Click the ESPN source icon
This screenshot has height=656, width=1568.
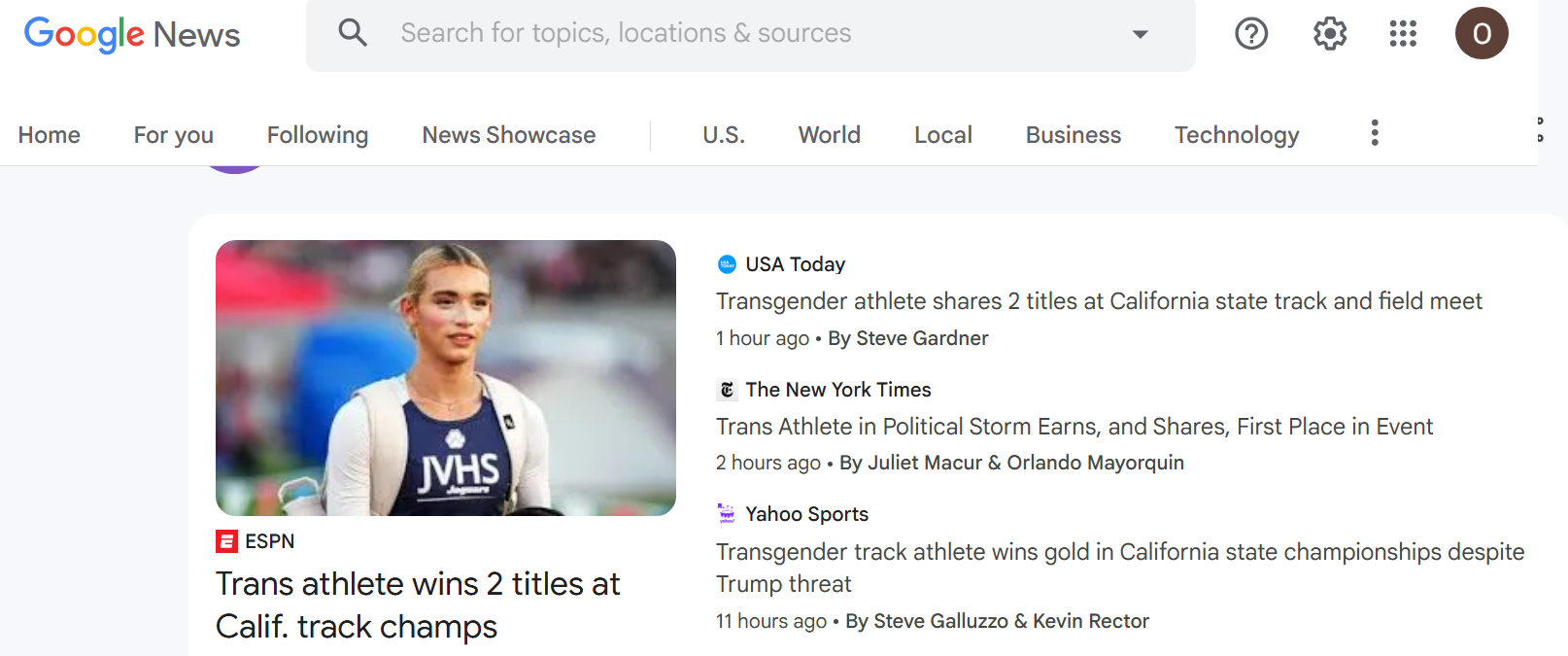click(x=226, y=541)
